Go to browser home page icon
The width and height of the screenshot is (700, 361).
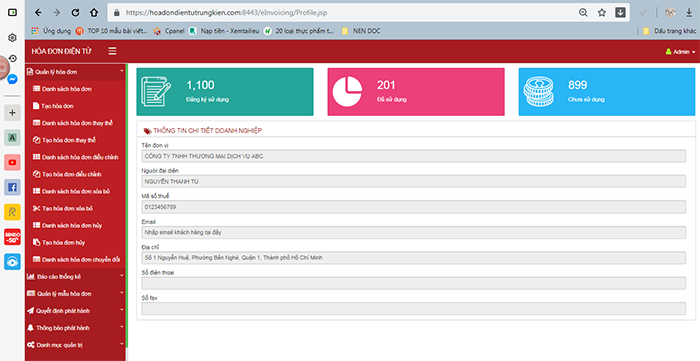[94, 12]
